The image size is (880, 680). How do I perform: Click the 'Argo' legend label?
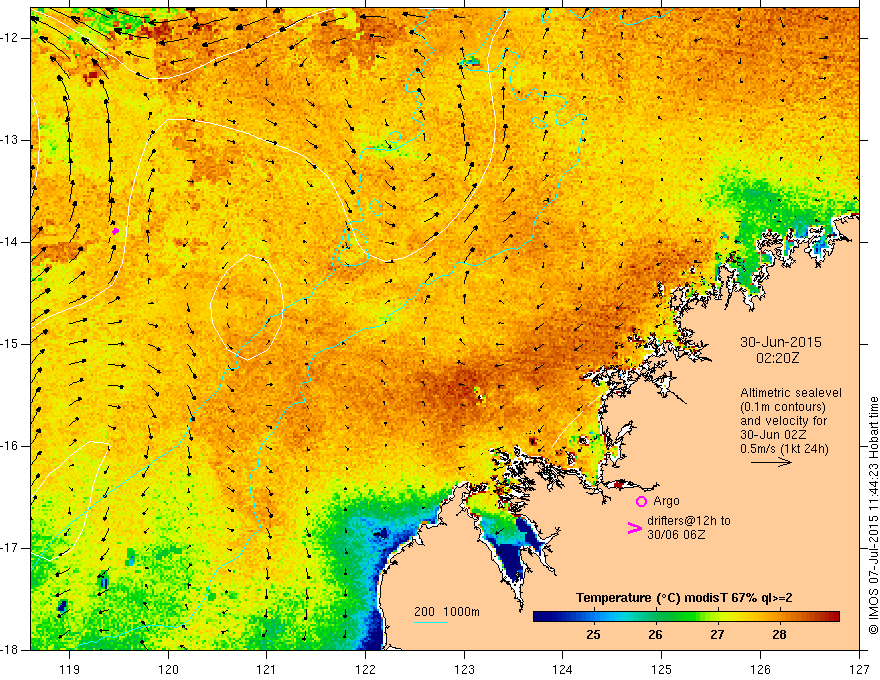pyautogui.click(x=666, y=500)
